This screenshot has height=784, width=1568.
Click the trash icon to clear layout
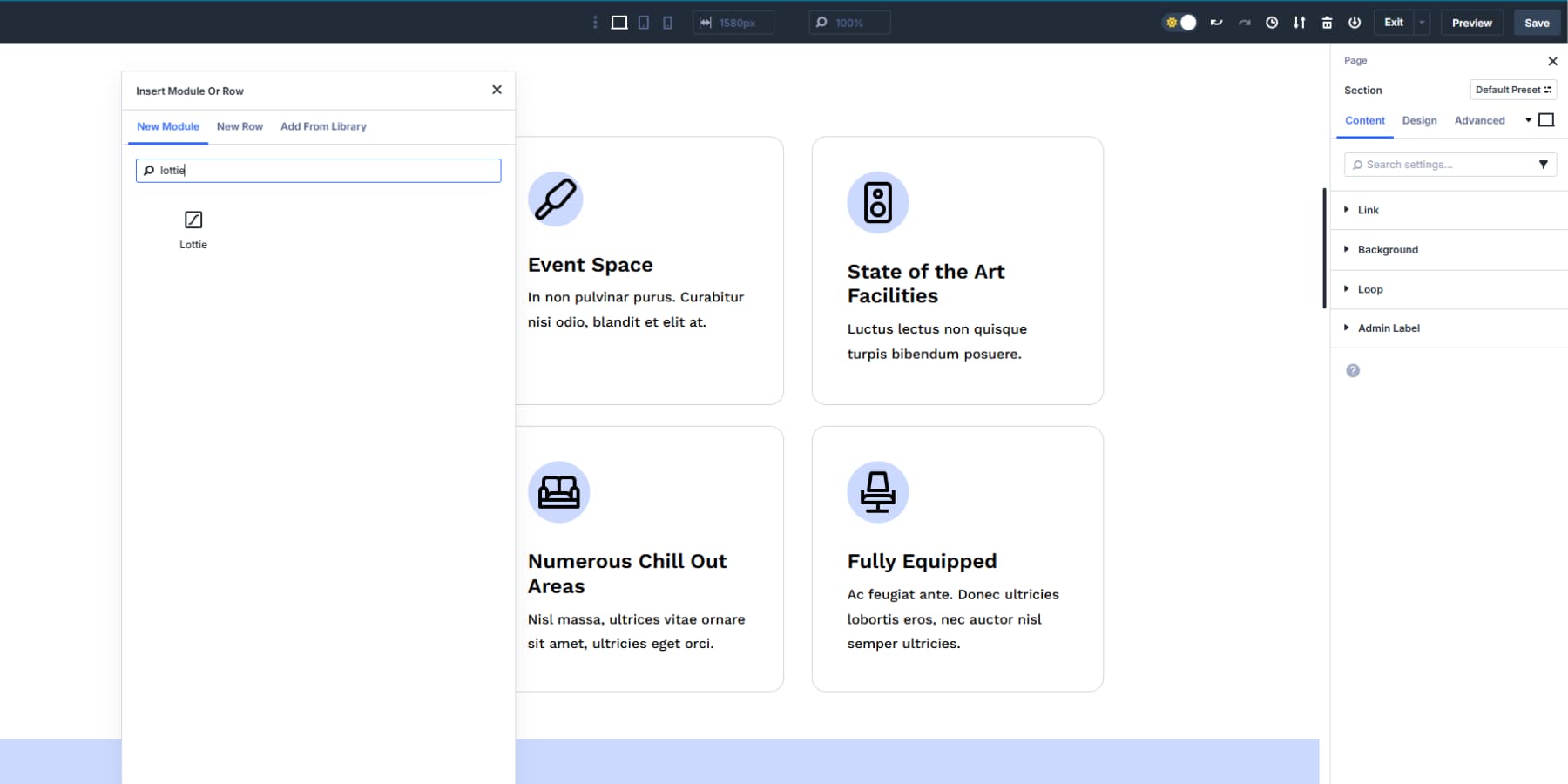[x=1327, y=22]
